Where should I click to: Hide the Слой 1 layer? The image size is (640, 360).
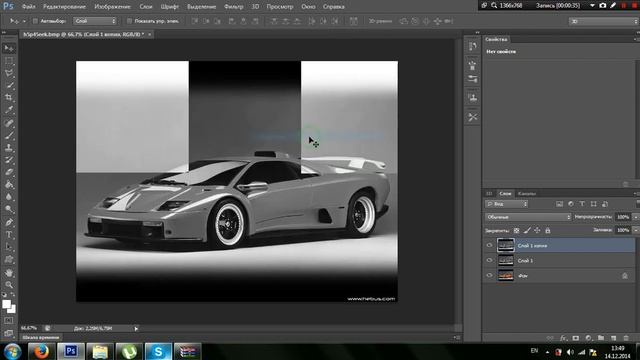pos(489,260)
